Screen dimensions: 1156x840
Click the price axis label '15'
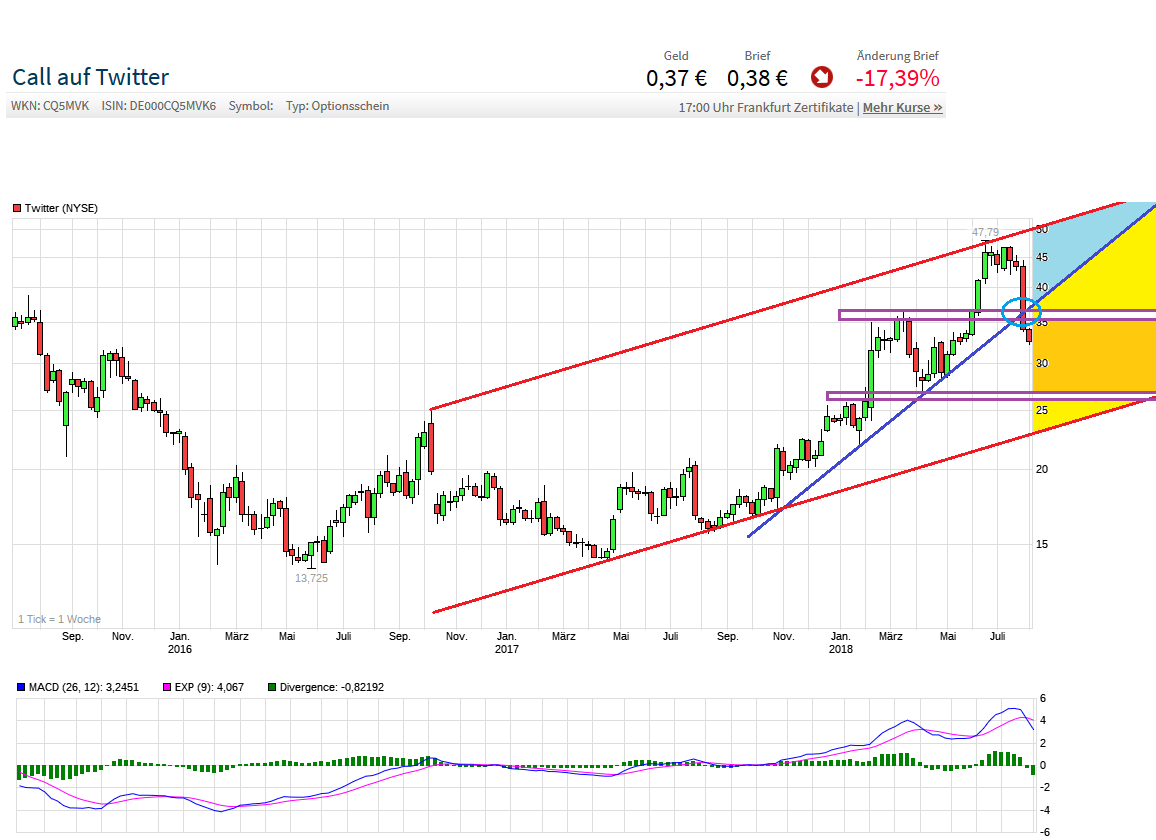[1042, 544]
